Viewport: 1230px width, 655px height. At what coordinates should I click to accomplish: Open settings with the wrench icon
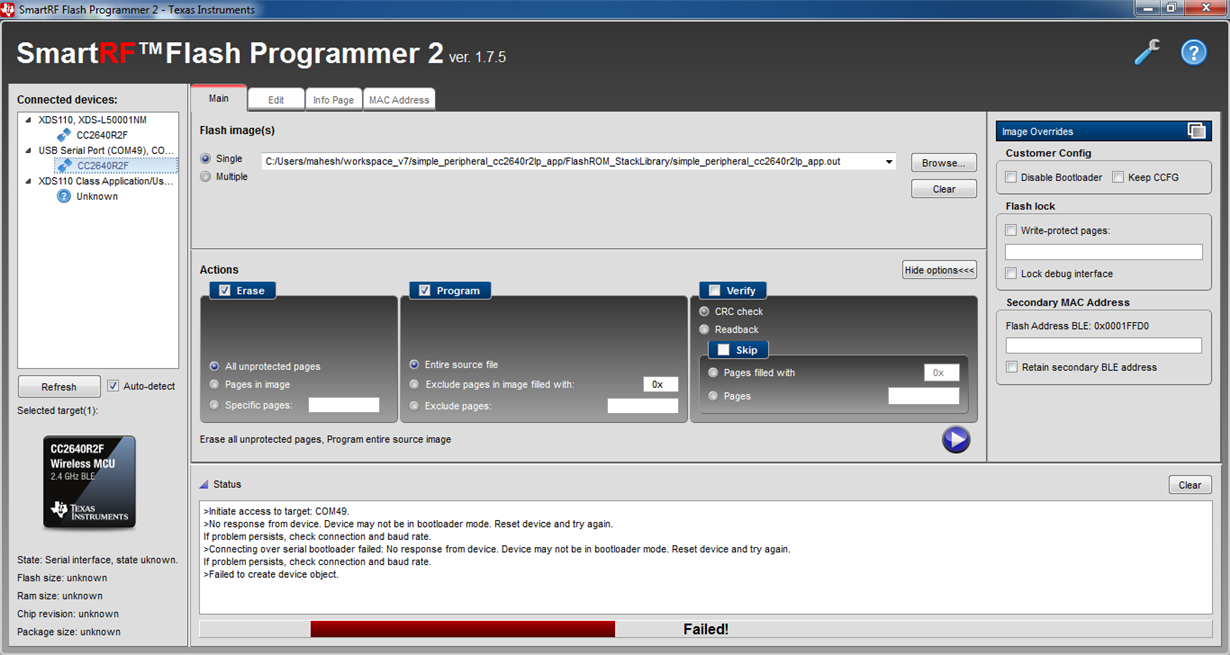[1147, 52]
